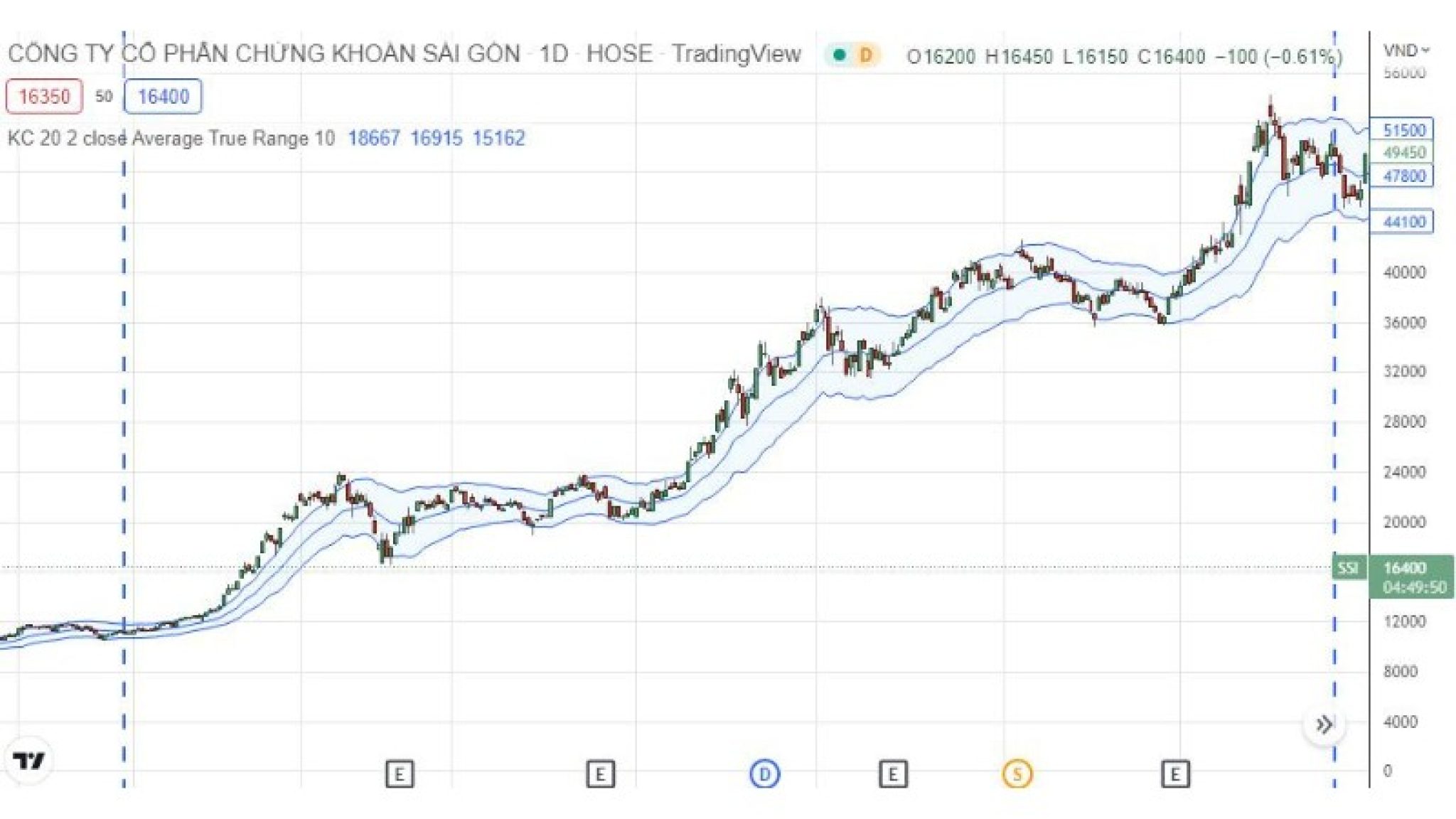Click the green 49450 price label

1403,153
